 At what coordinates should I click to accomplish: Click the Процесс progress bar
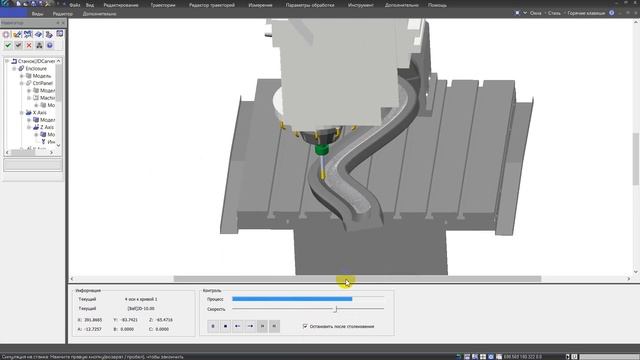click(308, 299)
